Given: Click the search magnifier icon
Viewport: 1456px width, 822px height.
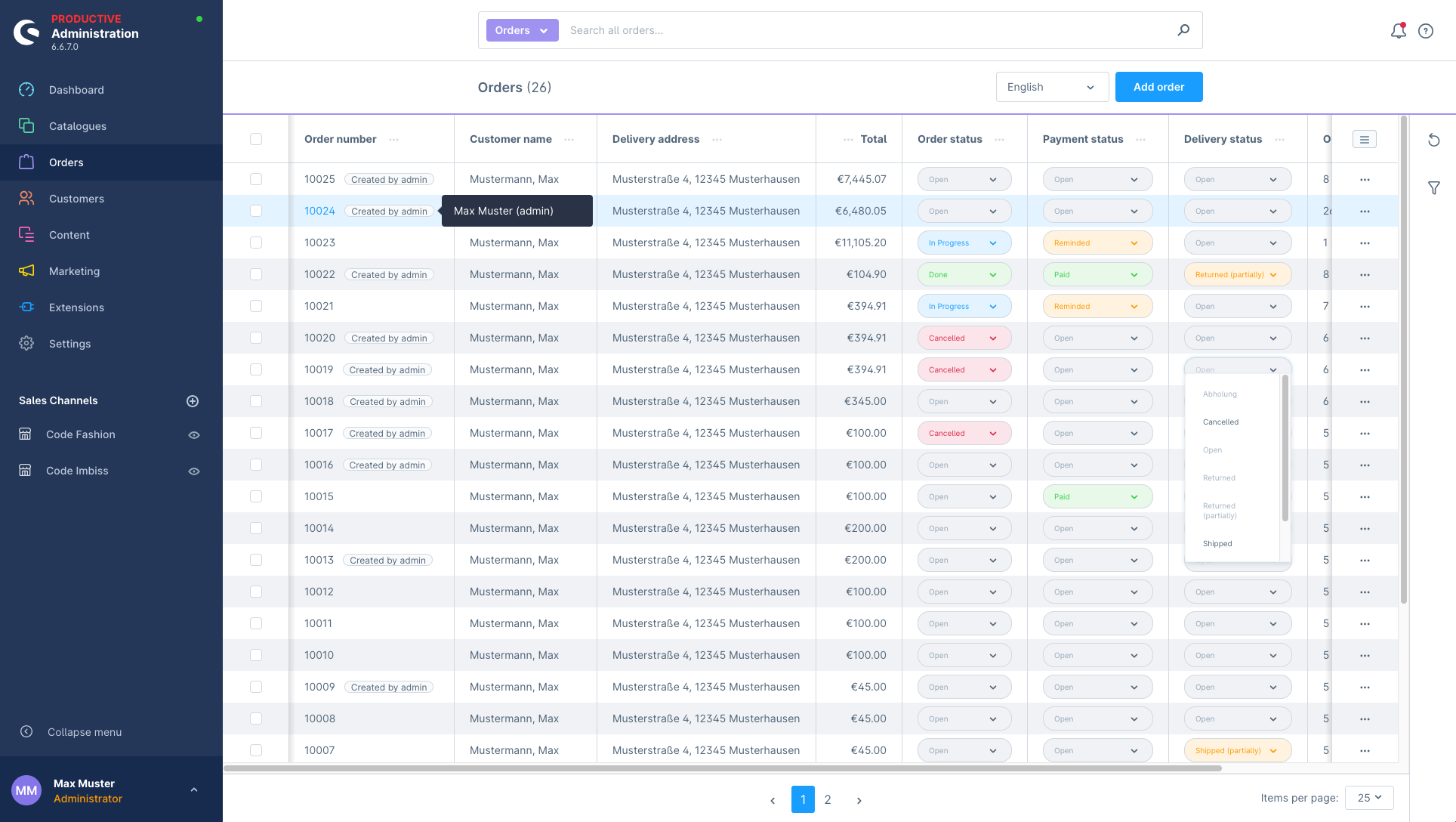Looking at the screenshot, I should [x=1184, y=30].
